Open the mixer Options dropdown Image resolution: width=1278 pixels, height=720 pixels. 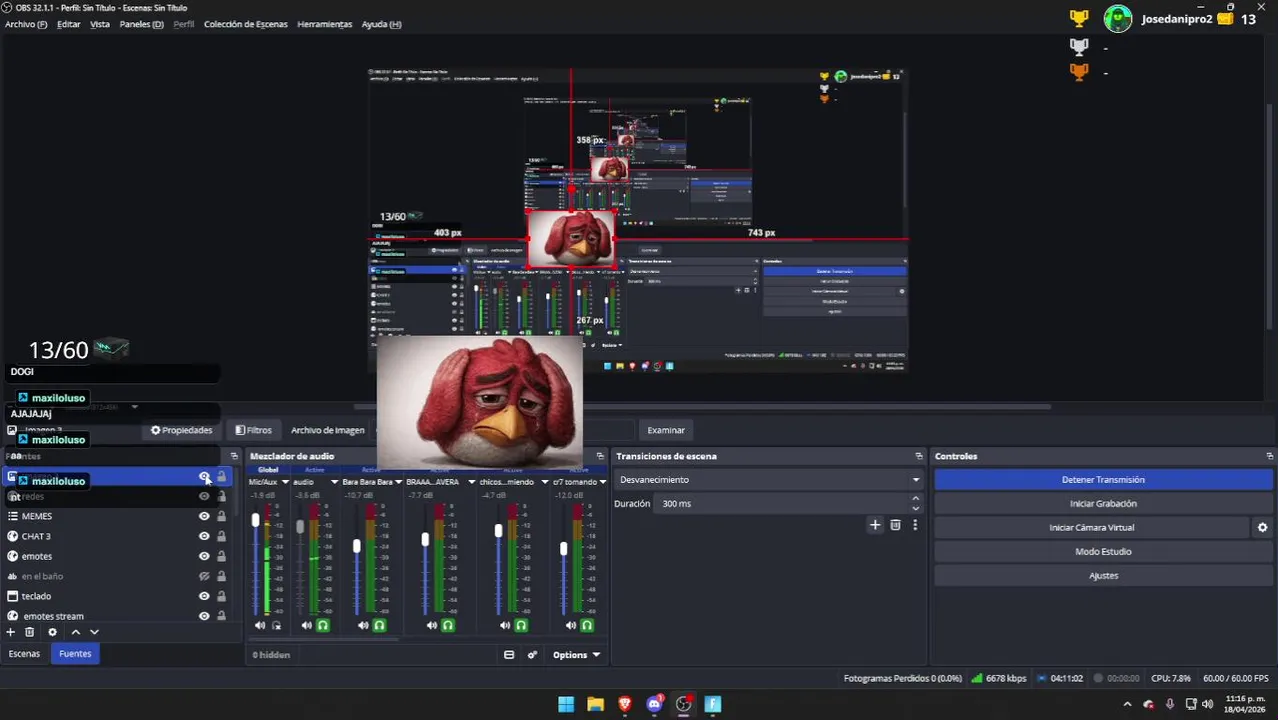[x=576, y=655]
